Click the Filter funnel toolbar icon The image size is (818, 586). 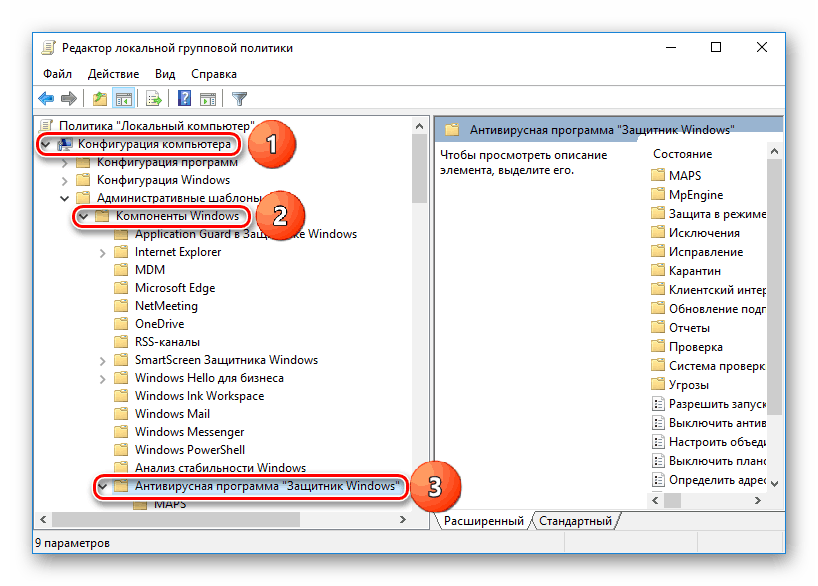coord(239,98)
